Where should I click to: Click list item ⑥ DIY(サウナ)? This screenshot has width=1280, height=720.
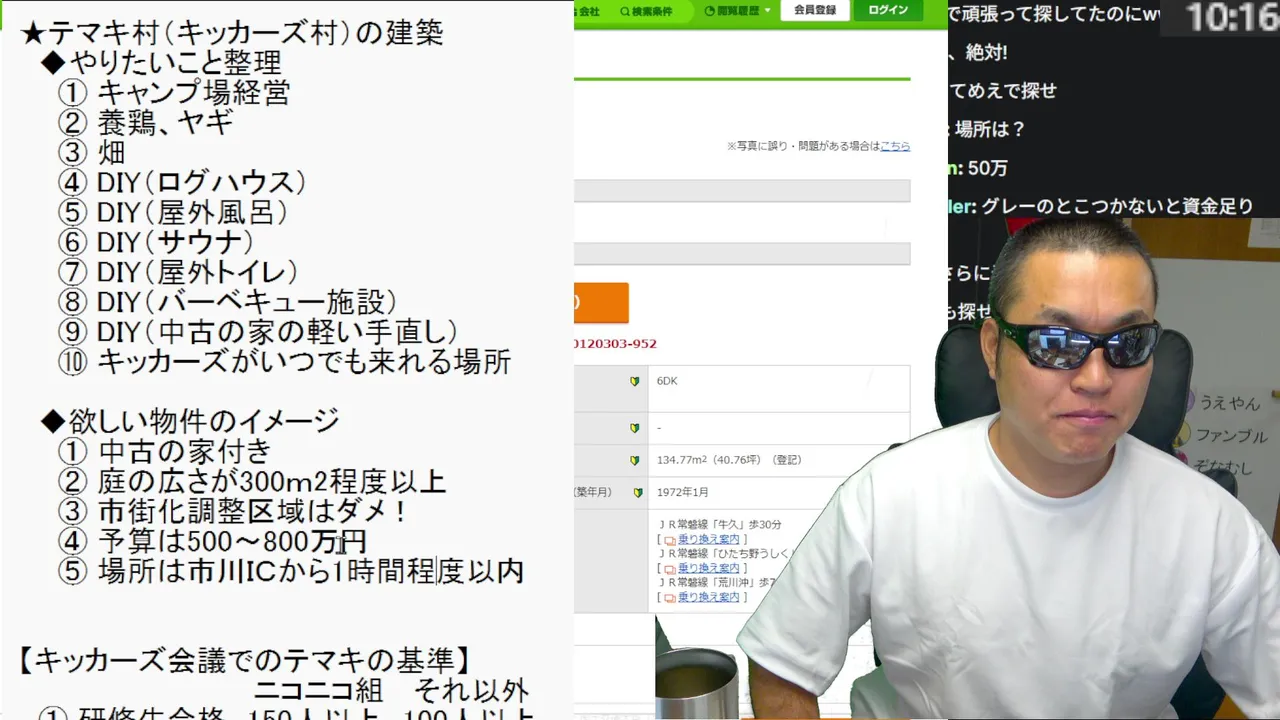point(156,242)
